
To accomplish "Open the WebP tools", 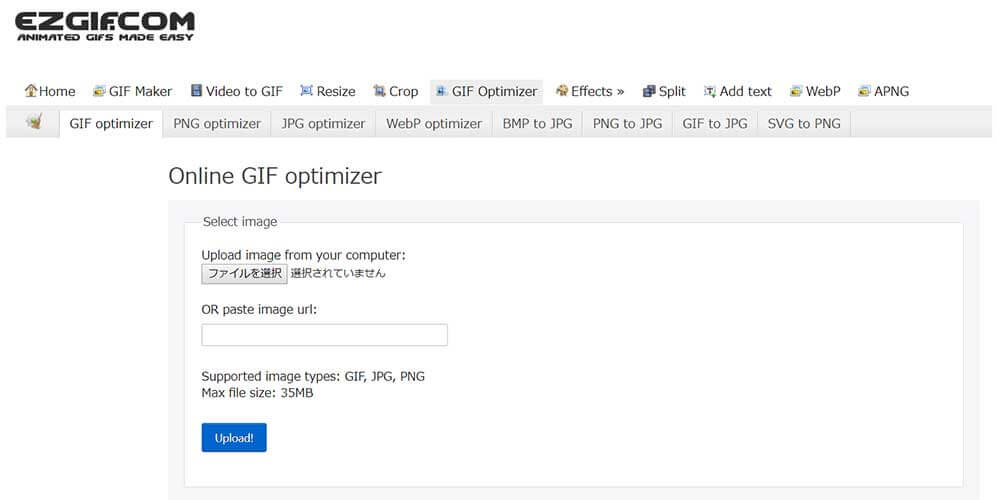I will click(815, 91).
